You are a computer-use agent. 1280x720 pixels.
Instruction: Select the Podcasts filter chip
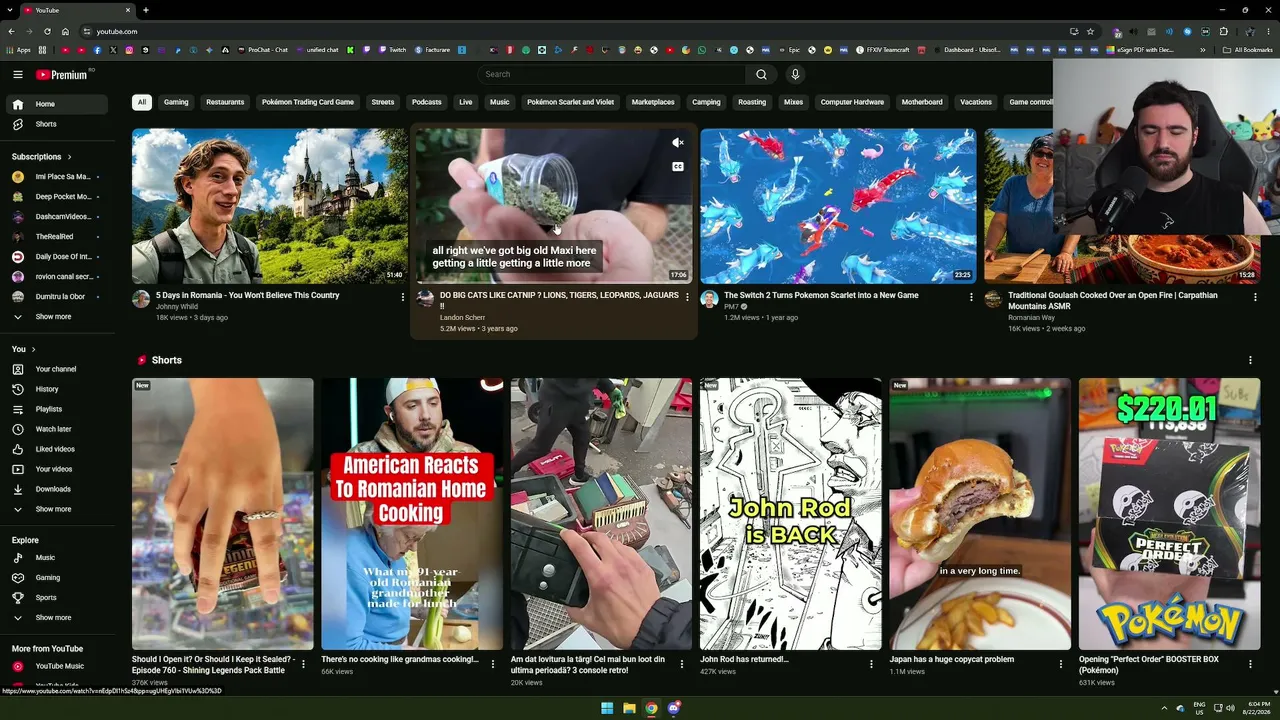[x=426, y=102]
